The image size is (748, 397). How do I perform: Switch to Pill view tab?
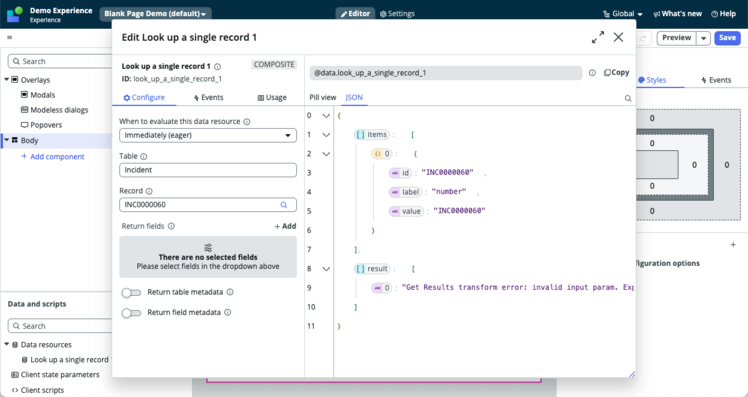(322, 97)
